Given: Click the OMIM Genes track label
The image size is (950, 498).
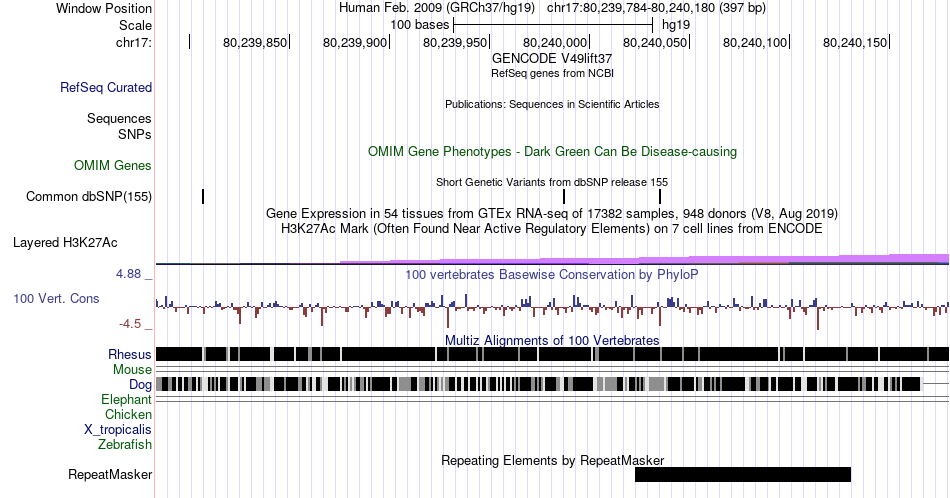Looking at the screenshot, I should click(x=113, y=165).
